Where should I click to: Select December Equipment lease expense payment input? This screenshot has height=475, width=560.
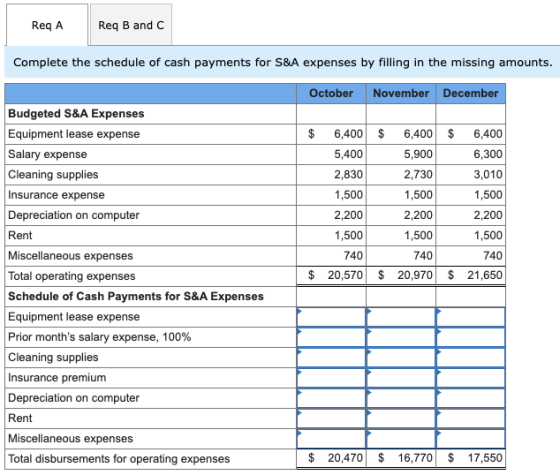[470, 317]
